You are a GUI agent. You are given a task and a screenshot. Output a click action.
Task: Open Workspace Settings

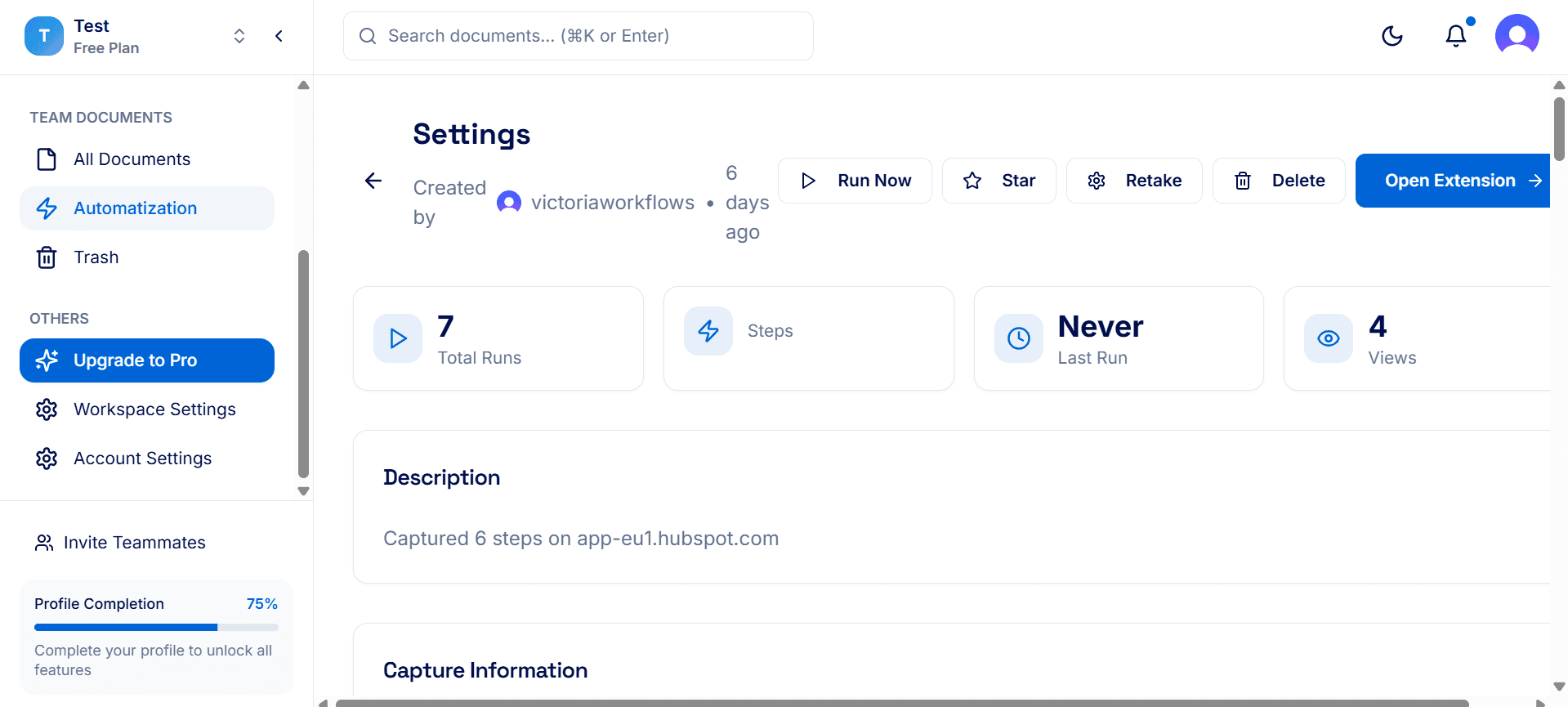pyautogui.click(x=147, y=409)
